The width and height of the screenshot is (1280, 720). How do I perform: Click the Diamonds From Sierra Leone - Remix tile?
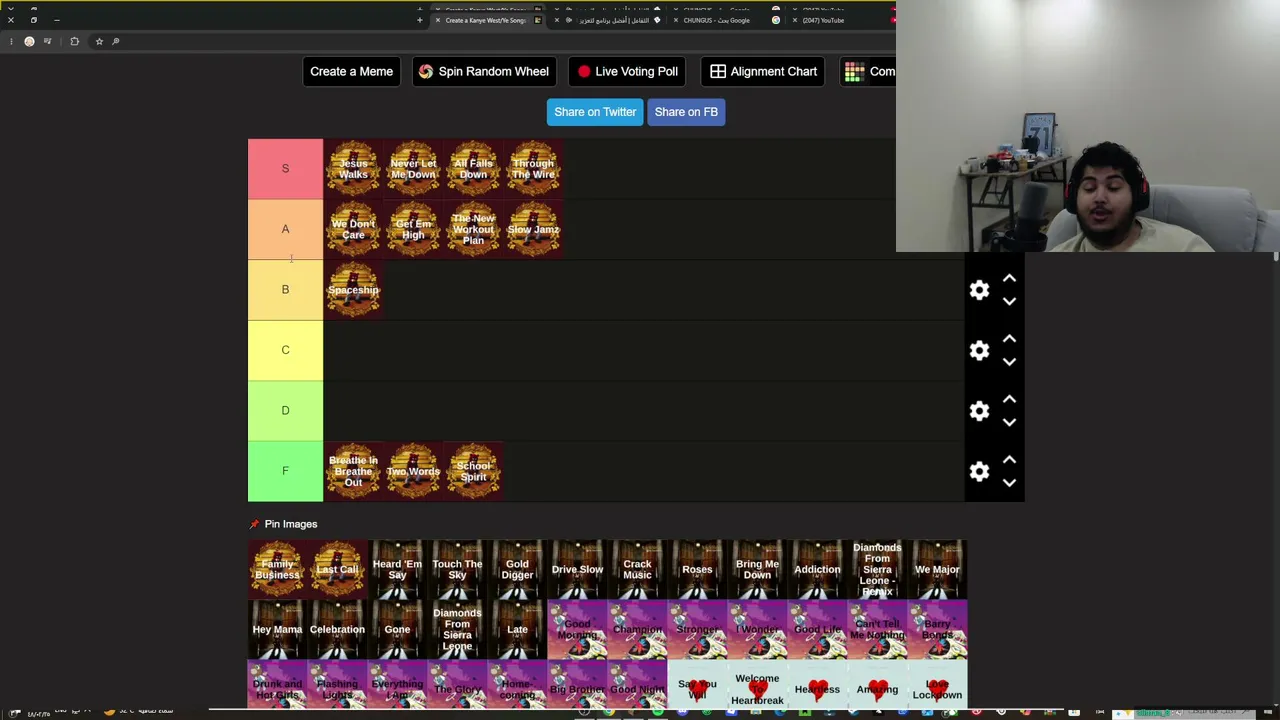(x=877, y=569)
